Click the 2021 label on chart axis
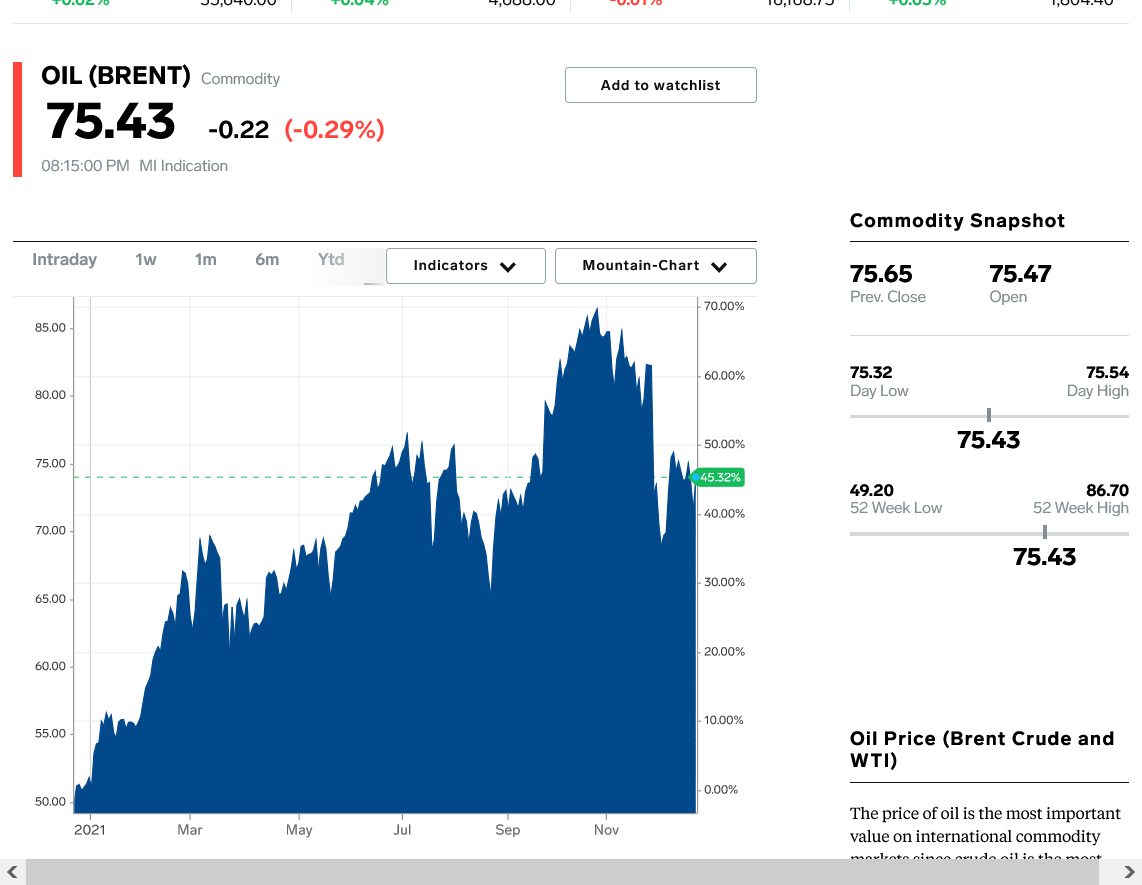This screenshot has width=1142, height=885. point(90,830)
